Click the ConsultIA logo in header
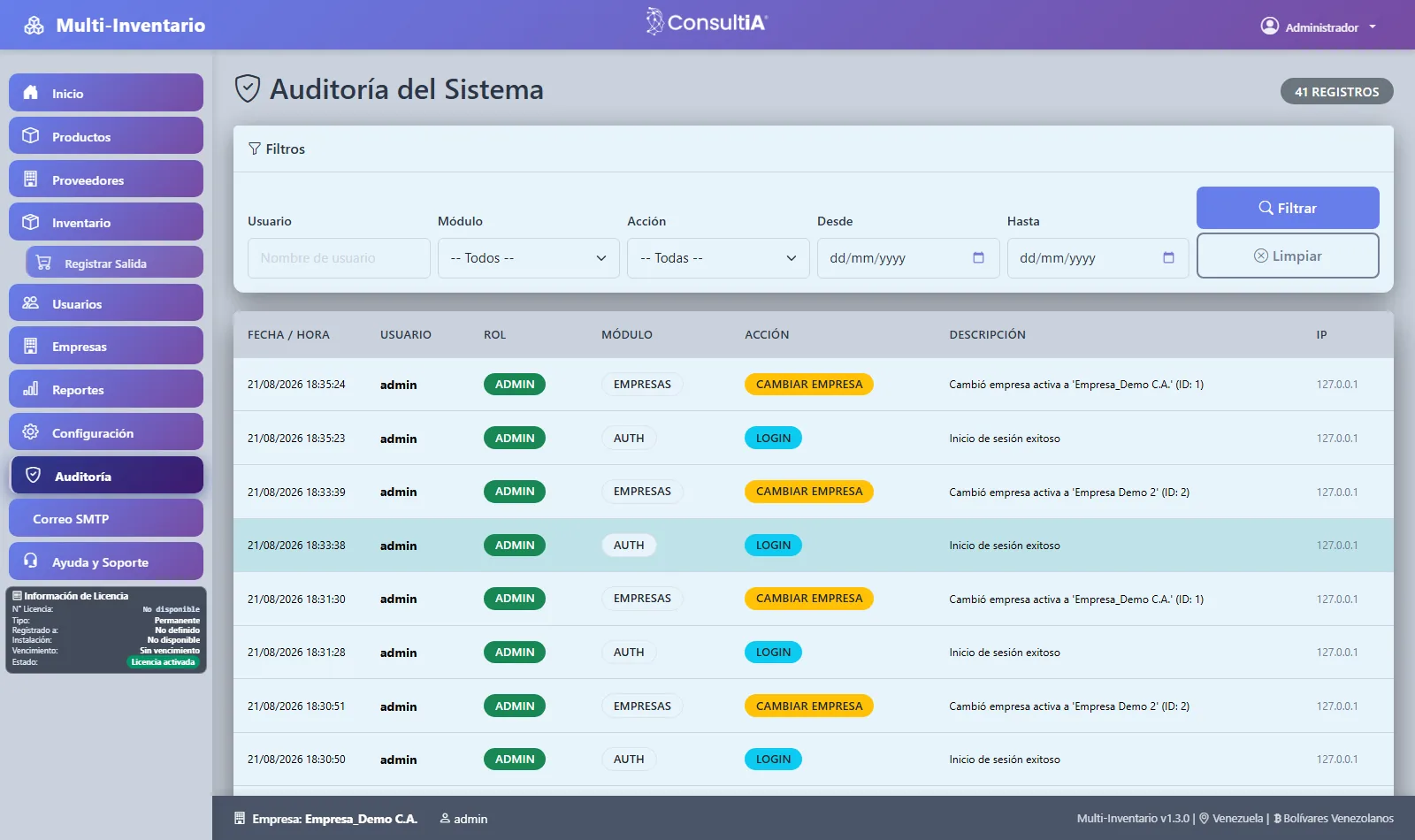Viewport: 1415px width, 840px height. point(707,22)
